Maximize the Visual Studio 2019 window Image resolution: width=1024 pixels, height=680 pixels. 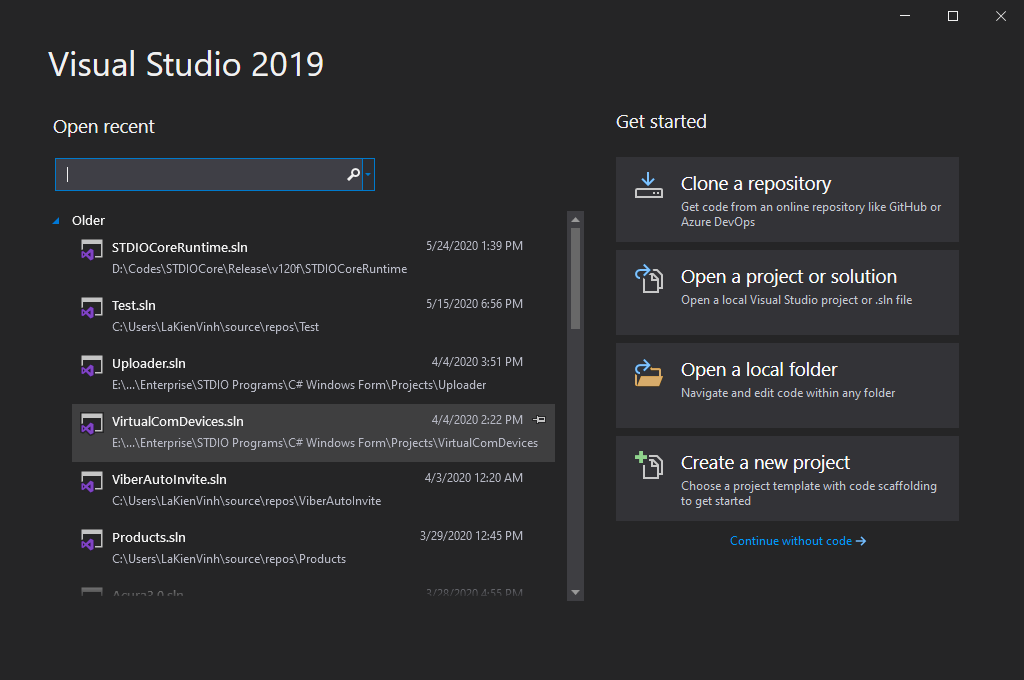coord(953,16)
